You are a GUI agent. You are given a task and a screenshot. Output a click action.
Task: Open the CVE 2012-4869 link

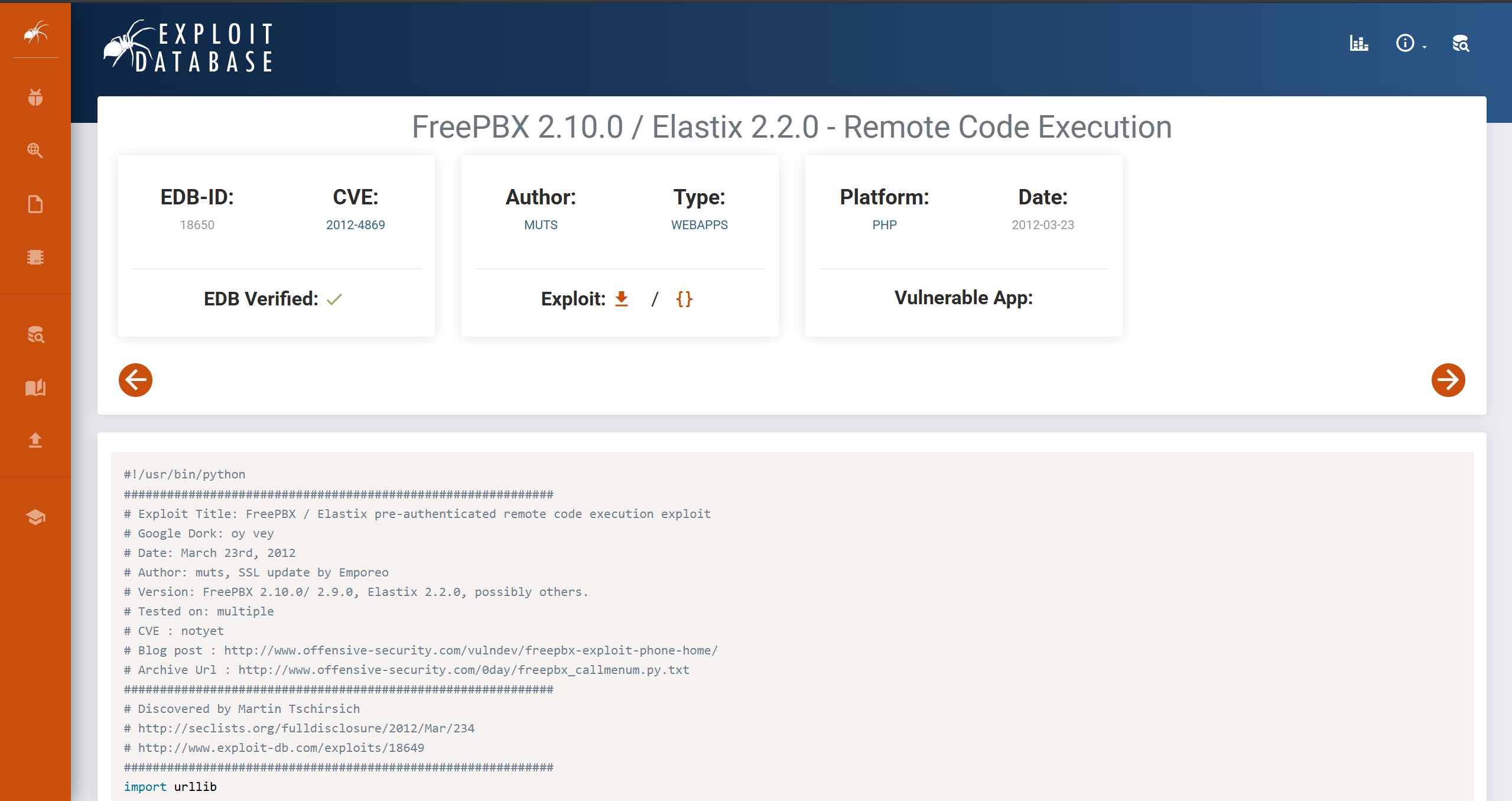(x=356, y=225)
